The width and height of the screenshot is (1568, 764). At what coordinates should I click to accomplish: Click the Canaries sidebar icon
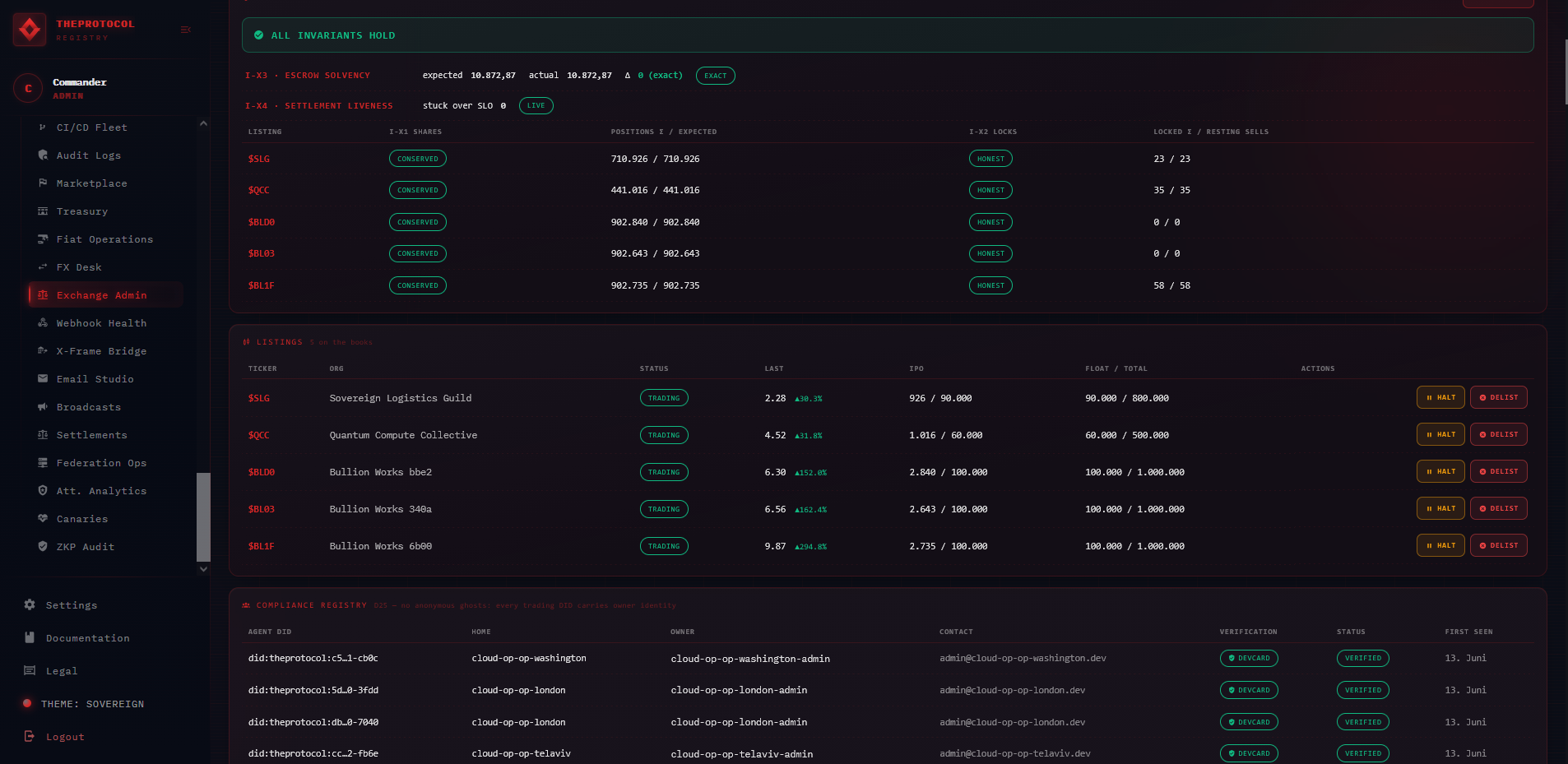[43, 519]
